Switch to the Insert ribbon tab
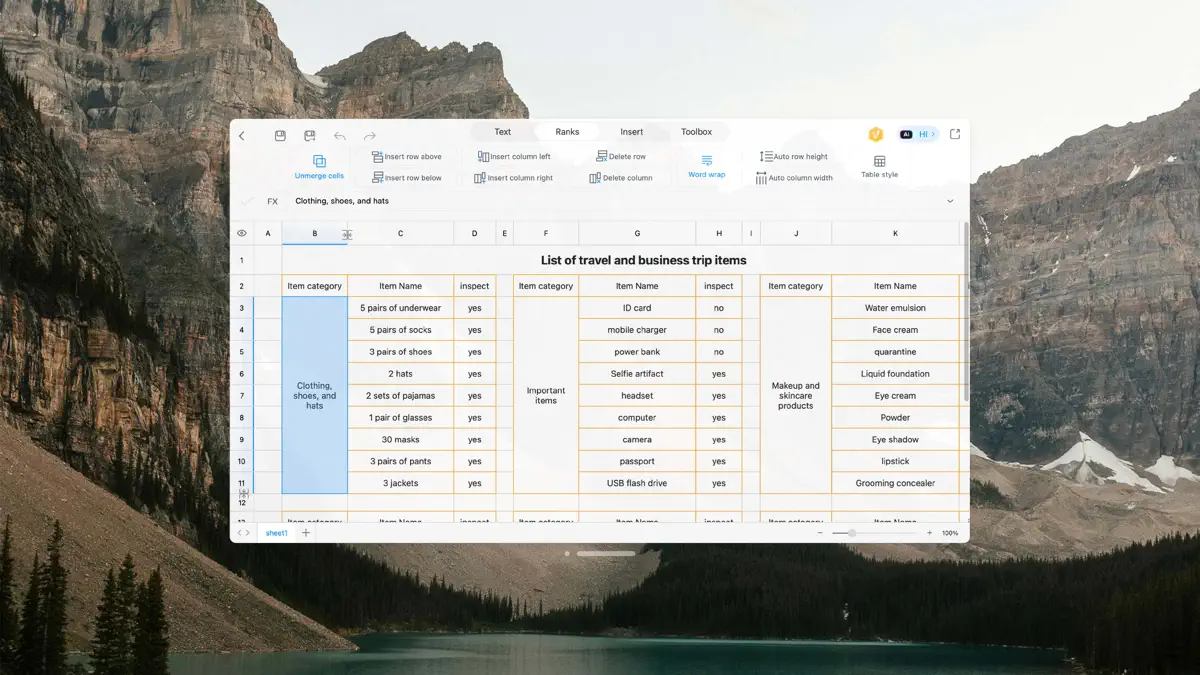 coord(632,131)
